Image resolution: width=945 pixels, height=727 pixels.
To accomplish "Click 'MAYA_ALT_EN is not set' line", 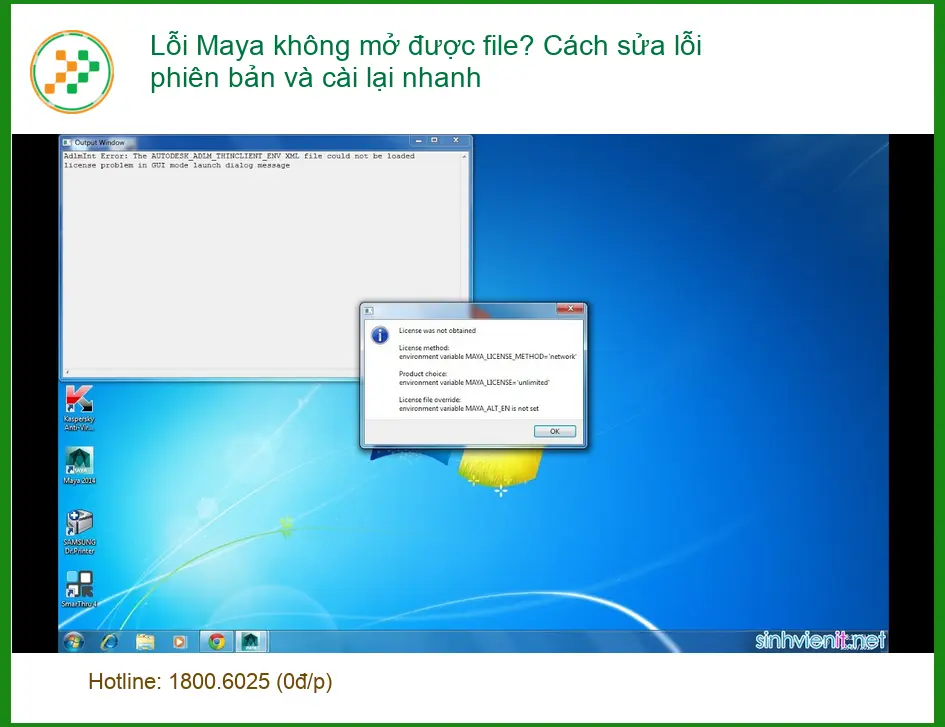I will pyautogui.click(x=469, y=408).
